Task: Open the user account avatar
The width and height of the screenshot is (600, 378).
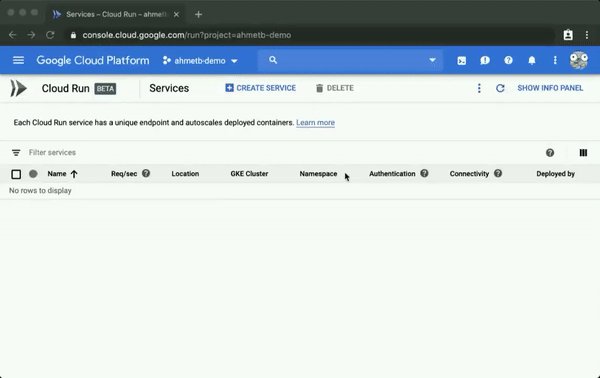Action: (579, 60)
